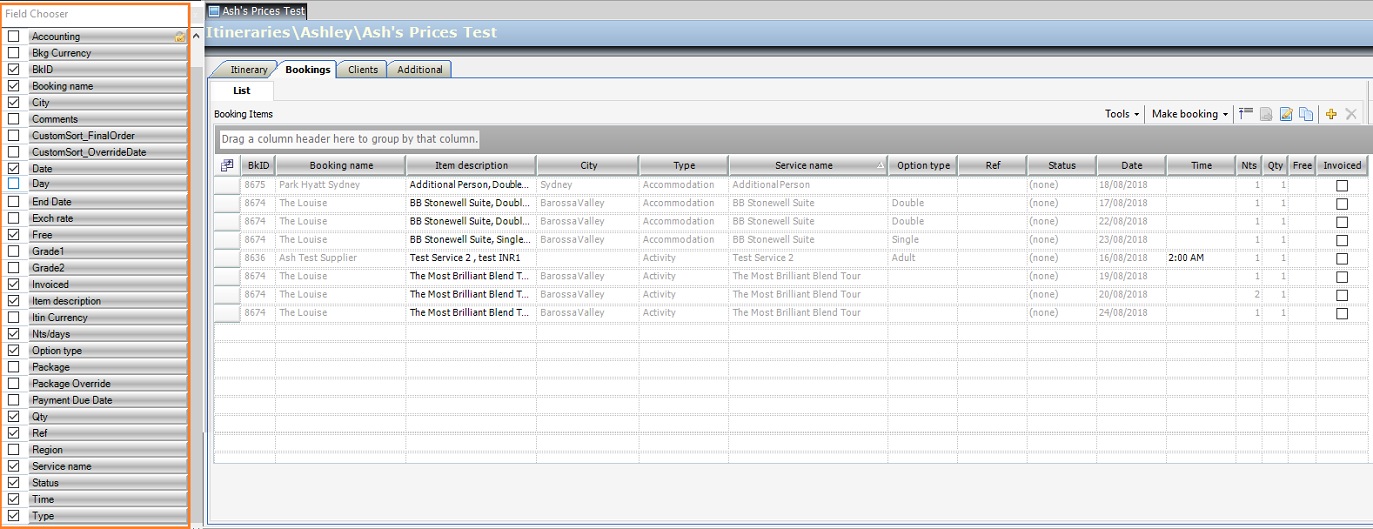
Task: Switch to the Clients tab
Action: [363, 70]
